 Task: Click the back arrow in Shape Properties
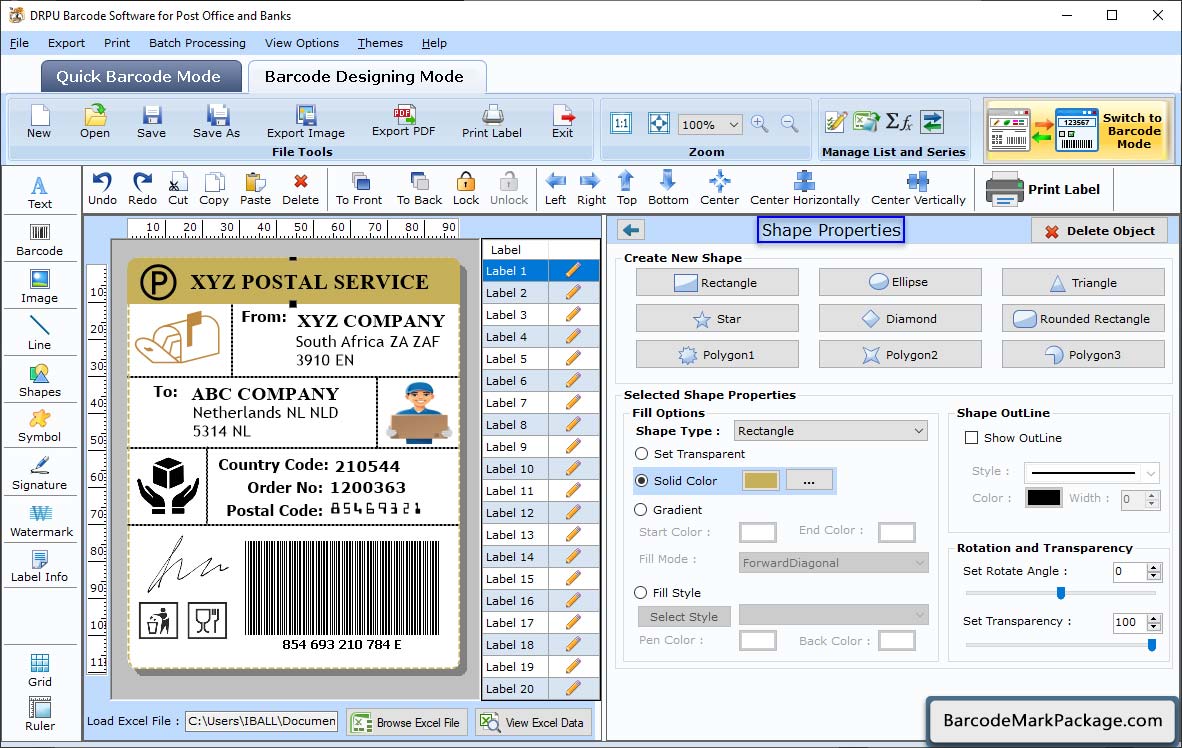[x=631, y=230]
